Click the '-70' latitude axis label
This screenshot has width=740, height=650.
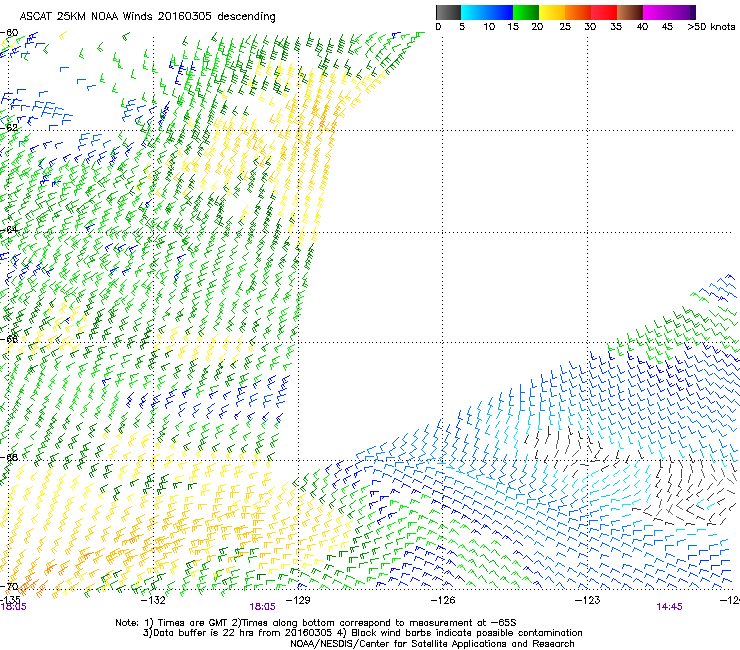pyautogui.click(x=9, y=586)
